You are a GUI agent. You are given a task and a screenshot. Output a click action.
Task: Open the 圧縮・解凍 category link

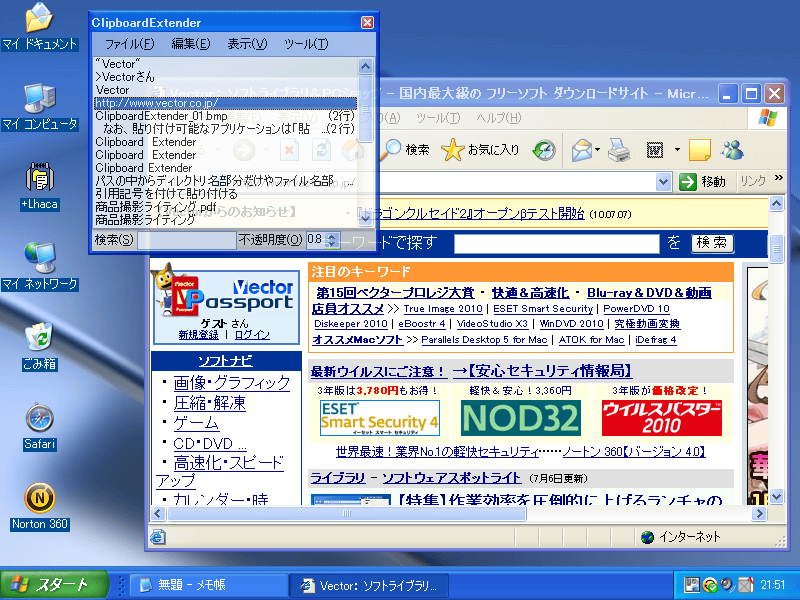pos(209,403)
